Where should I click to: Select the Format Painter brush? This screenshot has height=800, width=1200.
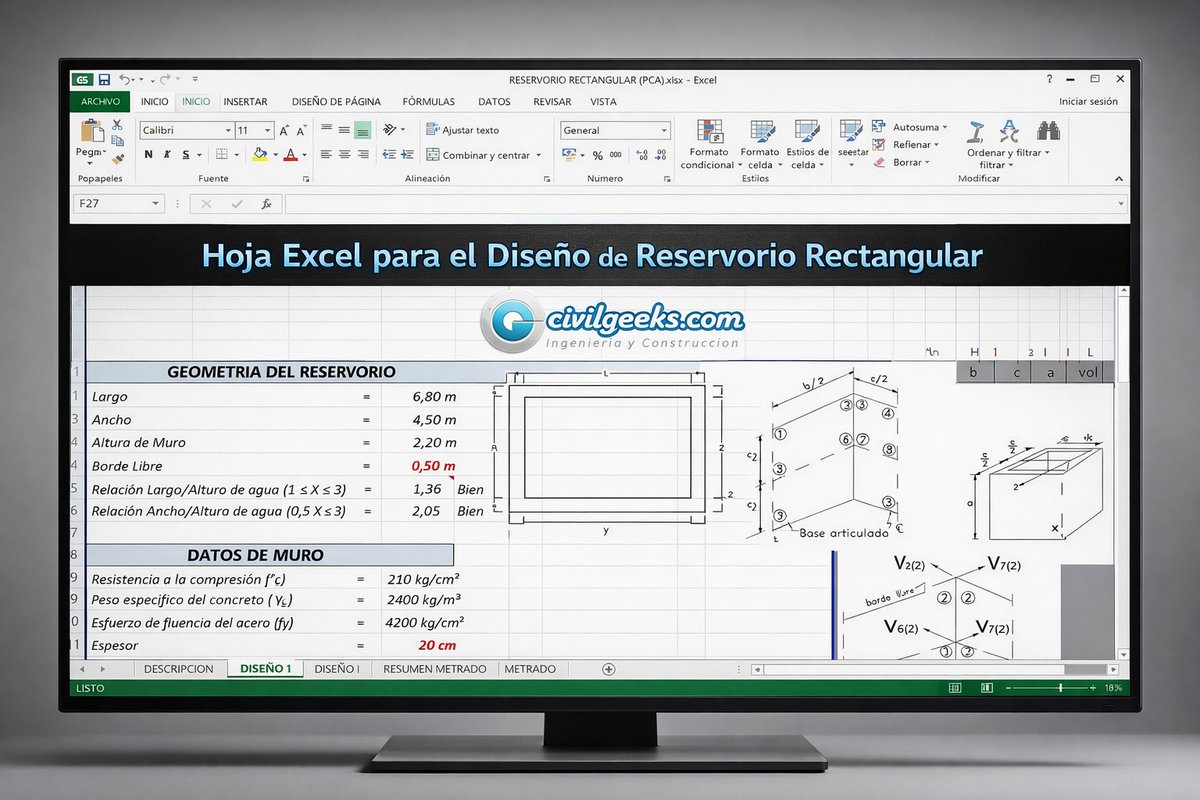tap(117, 157)
